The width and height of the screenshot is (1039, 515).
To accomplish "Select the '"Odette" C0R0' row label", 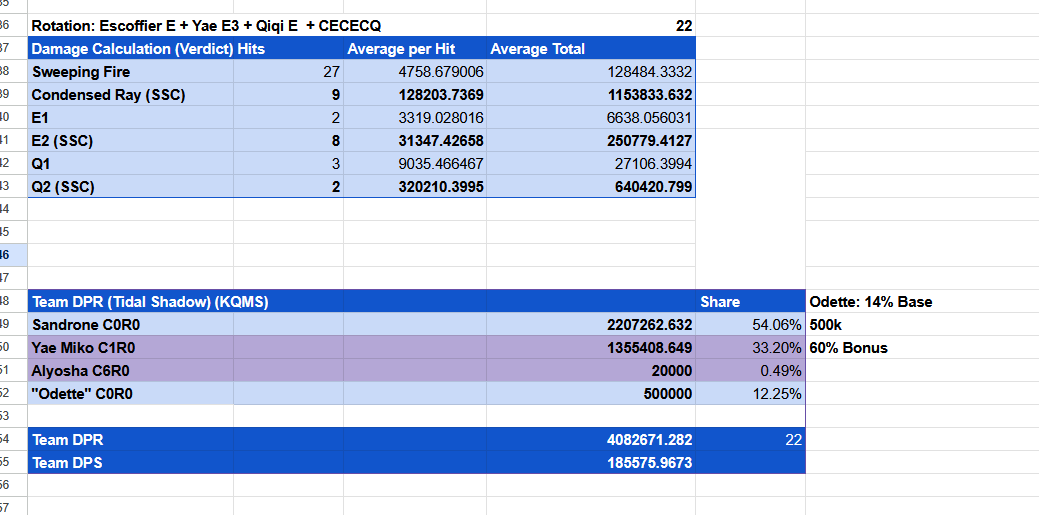I will [131, 393].
